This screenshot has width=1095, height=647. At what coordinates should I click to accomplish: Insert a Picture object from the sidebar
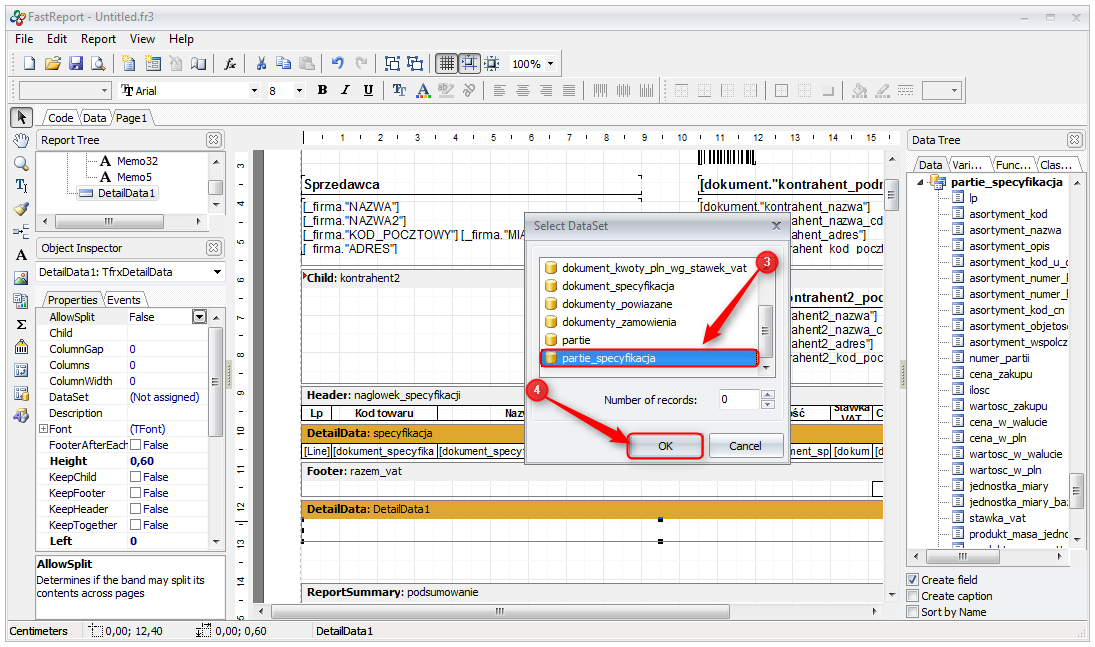[21, 278]
